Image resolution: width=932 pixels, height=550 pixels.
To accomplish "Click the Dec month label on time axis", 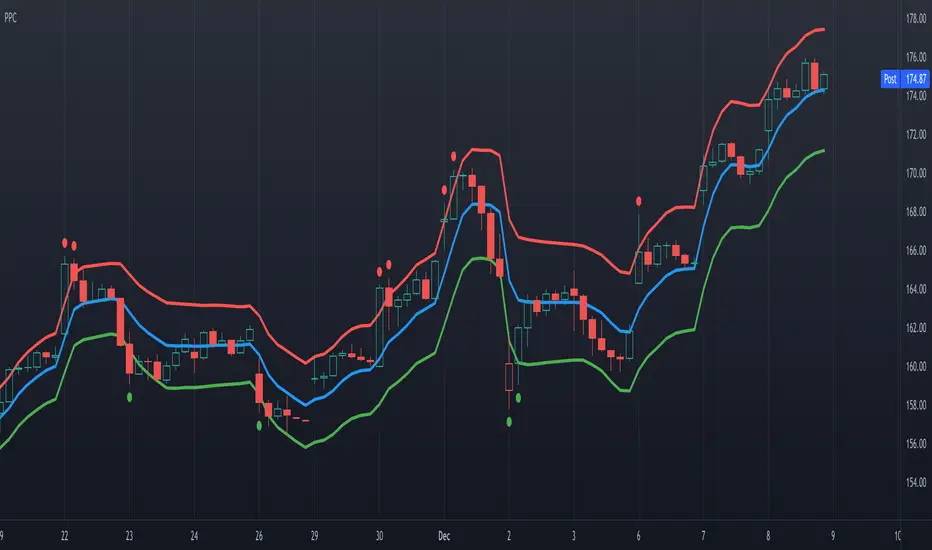I will (x=444, y=536).
